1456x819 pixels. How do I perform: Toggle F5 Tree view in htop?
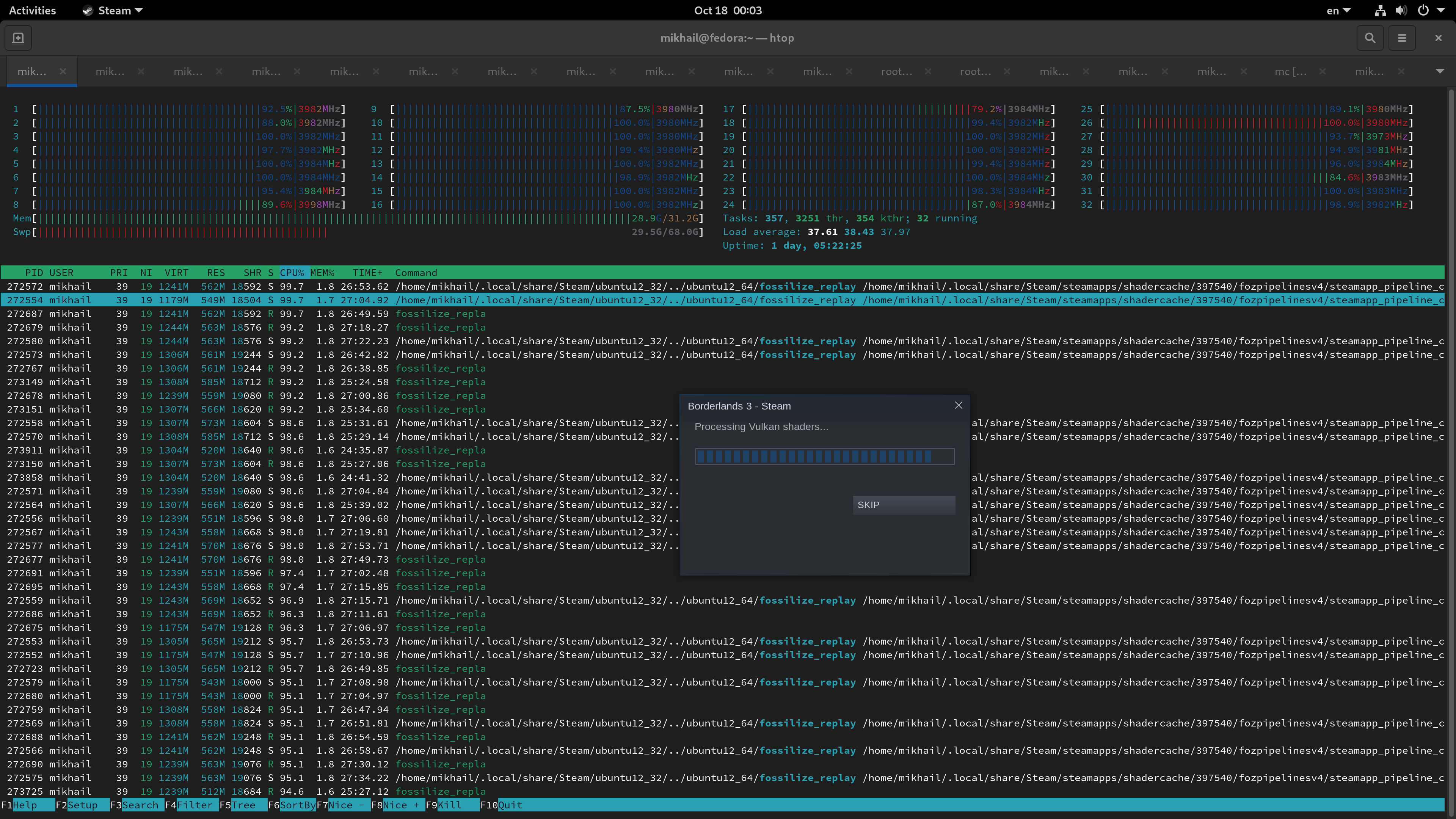[243, 805]
